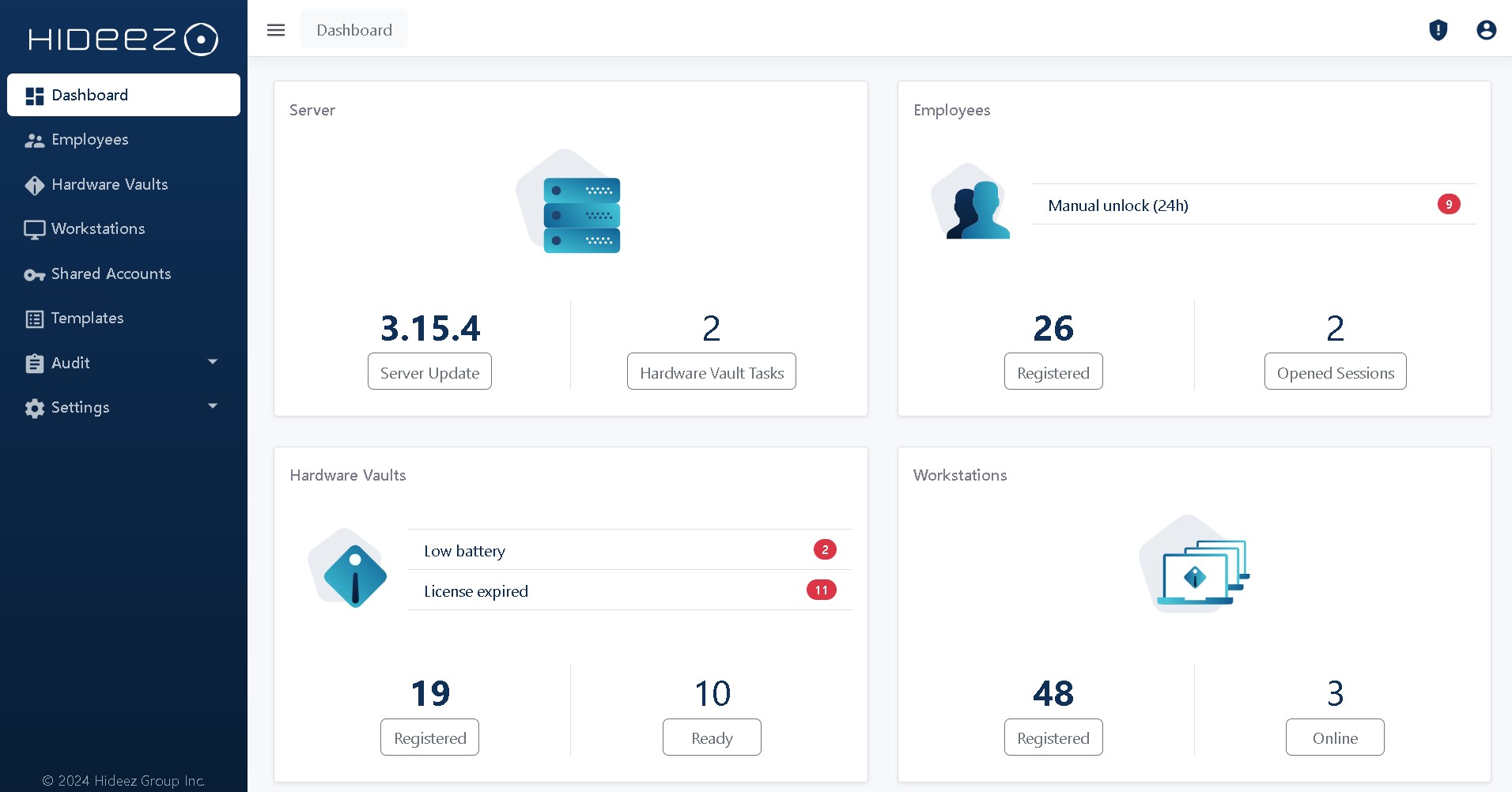Open Templates via the document icon
The height and width of the screenshot is (792, 1512).
click(35, 319)
